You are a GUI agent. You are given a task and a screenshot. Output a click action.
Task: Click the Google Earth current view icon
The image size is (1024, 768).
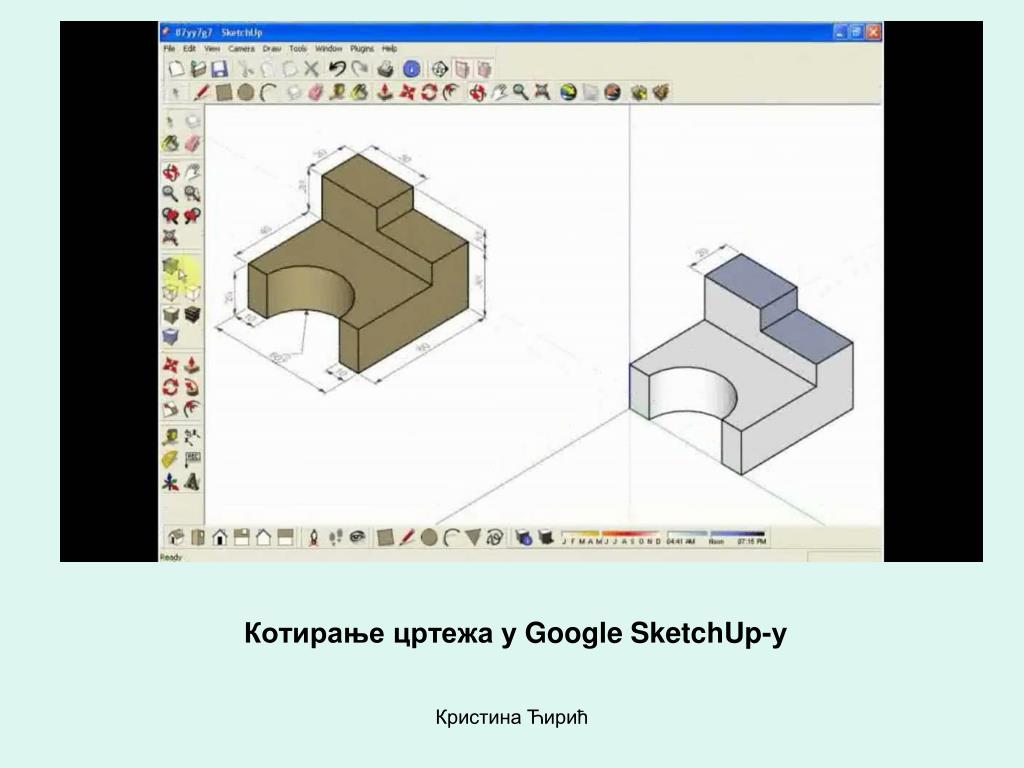coord(569,93)
